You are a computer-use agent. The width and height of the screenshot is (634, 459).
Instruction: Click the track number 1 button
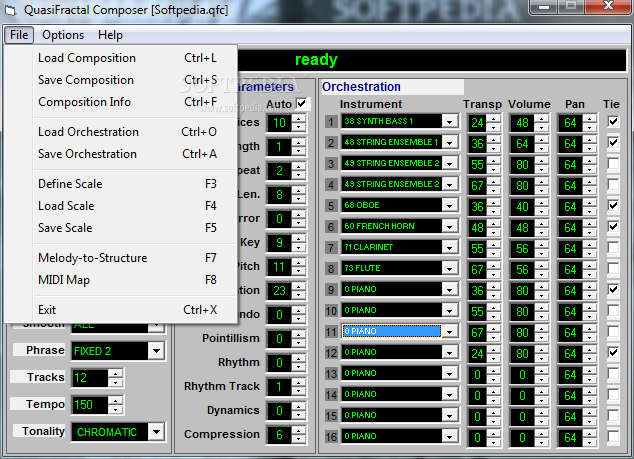click(x=331, y=122)
